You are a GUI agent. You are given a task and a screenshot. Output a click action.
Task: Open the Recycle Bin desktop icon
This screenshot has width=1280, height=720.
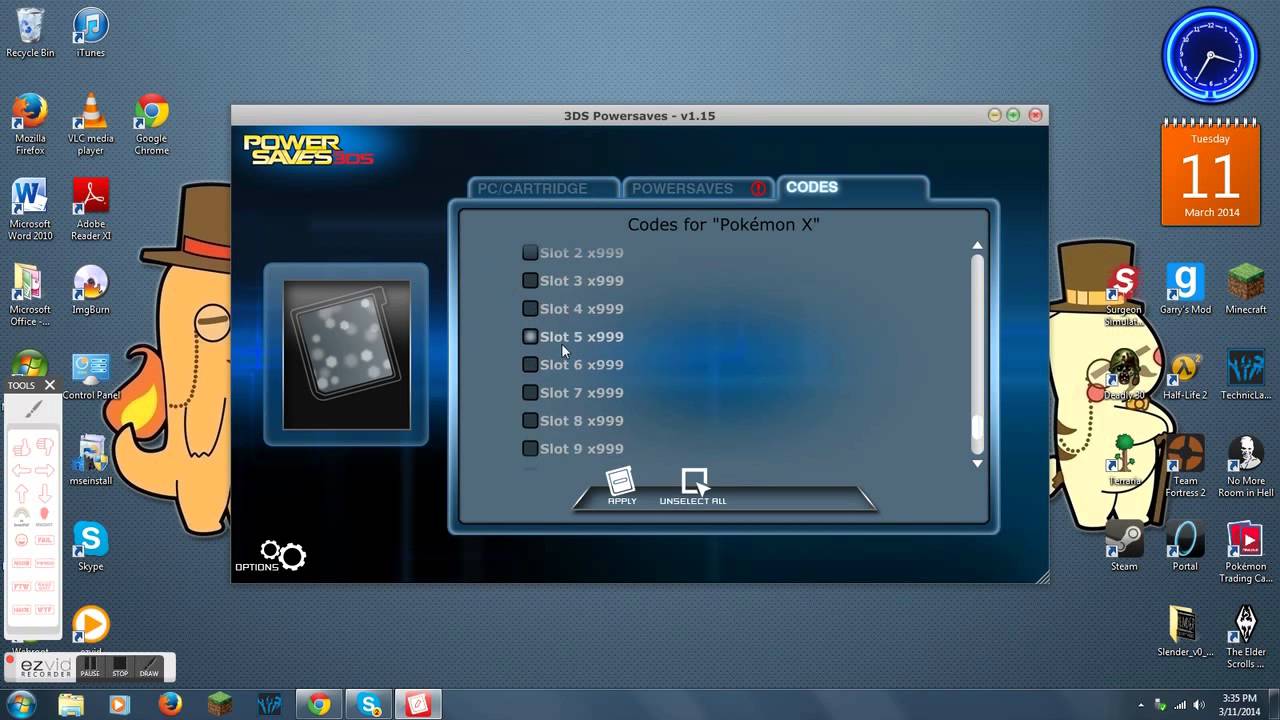(30, 33)
